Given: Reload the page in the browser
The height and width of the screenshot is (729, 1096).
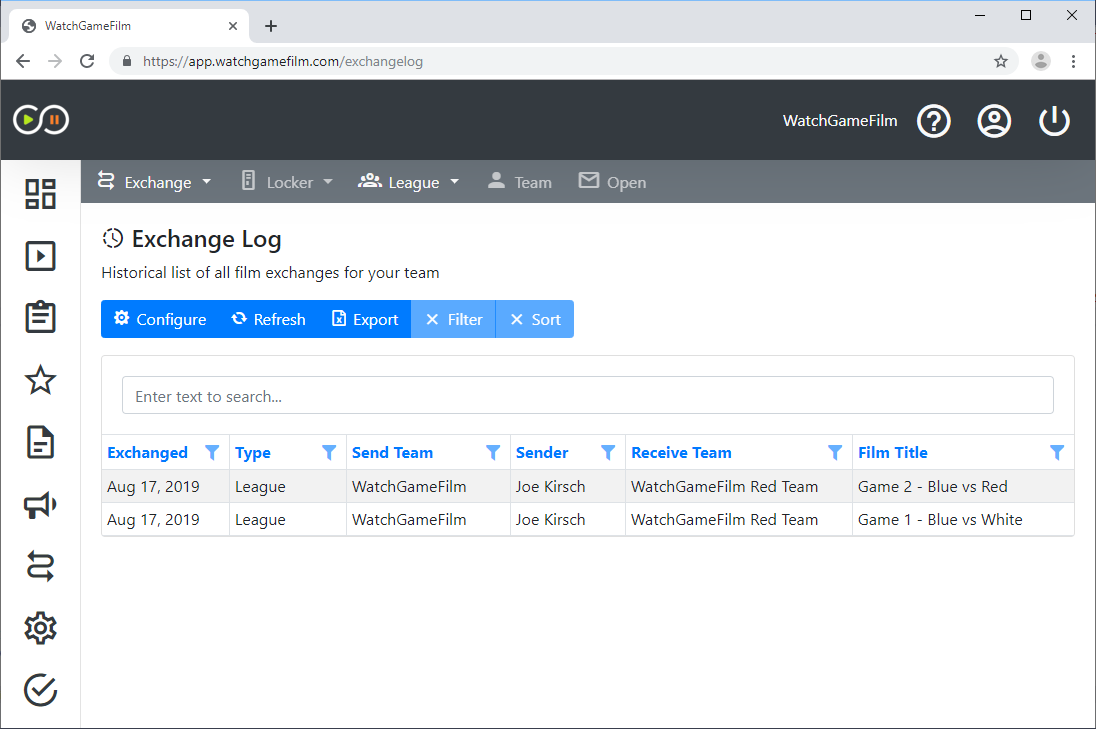Looking at the screenshot, I should (87, 62).
